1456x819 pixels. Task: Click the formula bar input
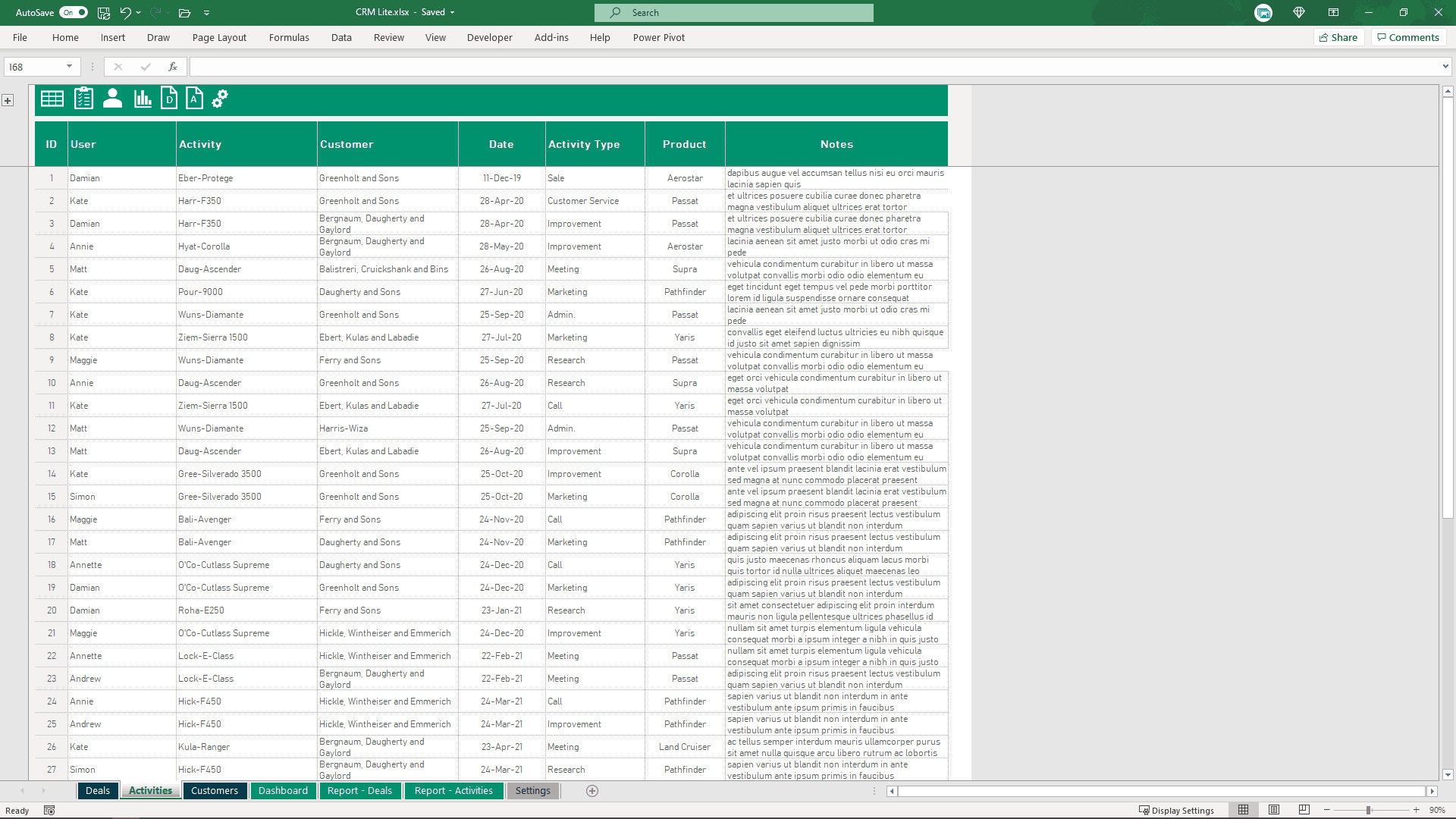coord(814,67)
